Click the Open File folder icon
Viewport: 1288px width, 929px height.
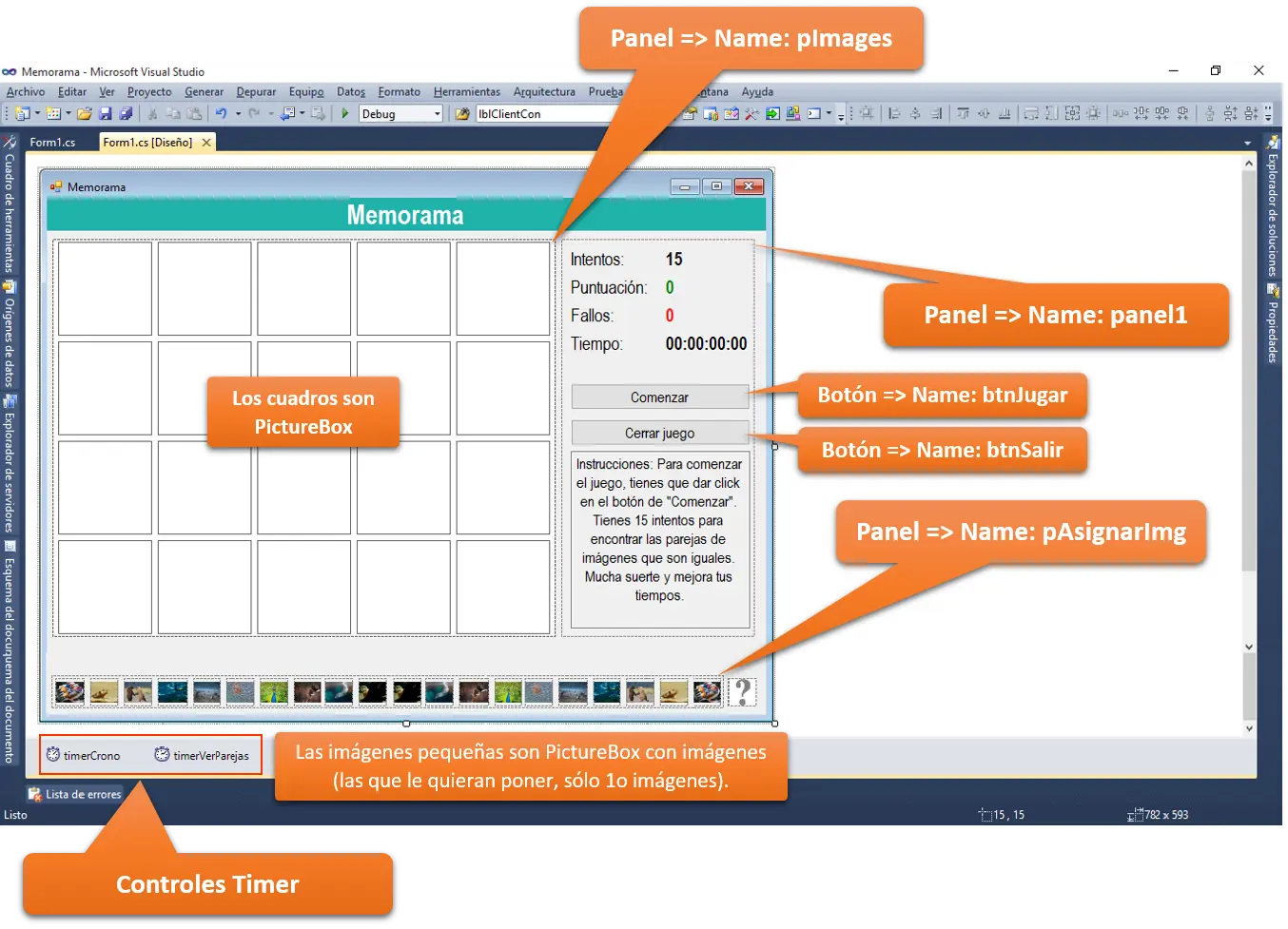point(84,114)
